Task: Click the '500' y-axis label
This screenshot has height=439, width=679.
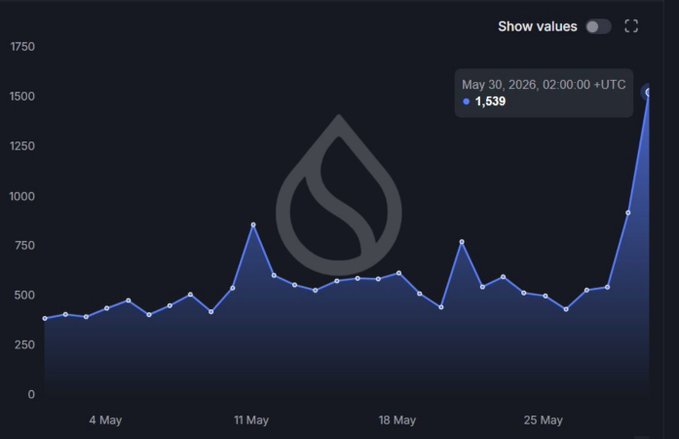Action: click(24, 295)
